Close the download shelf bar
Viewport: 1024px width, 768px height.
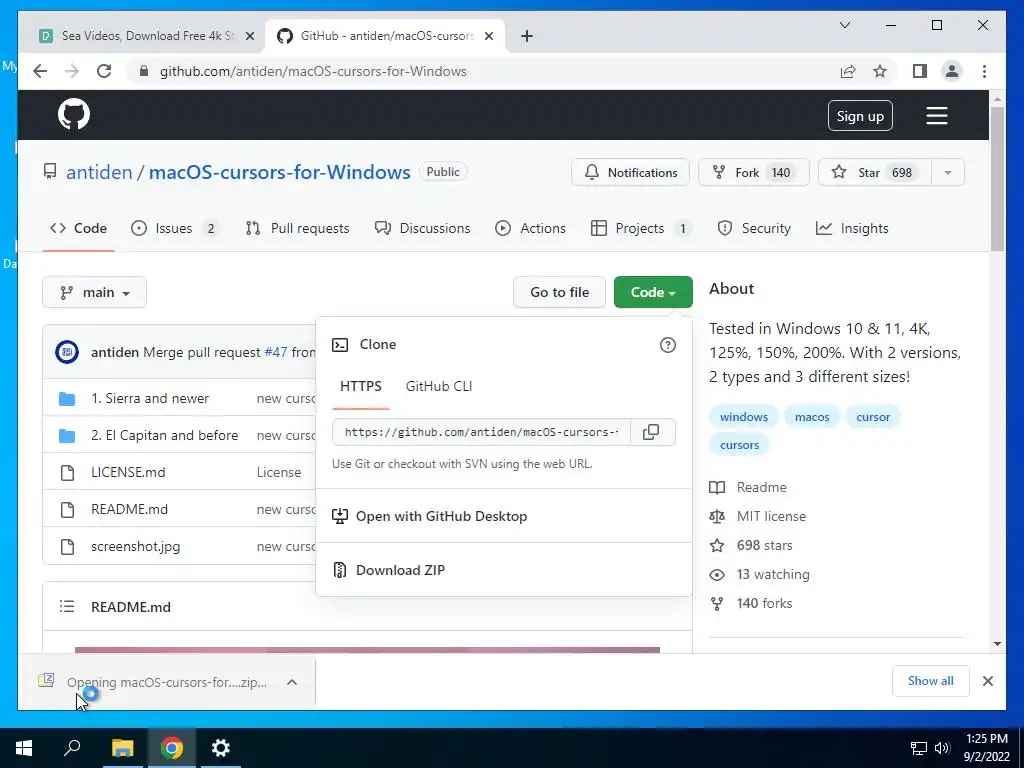[x=988, y=681]
